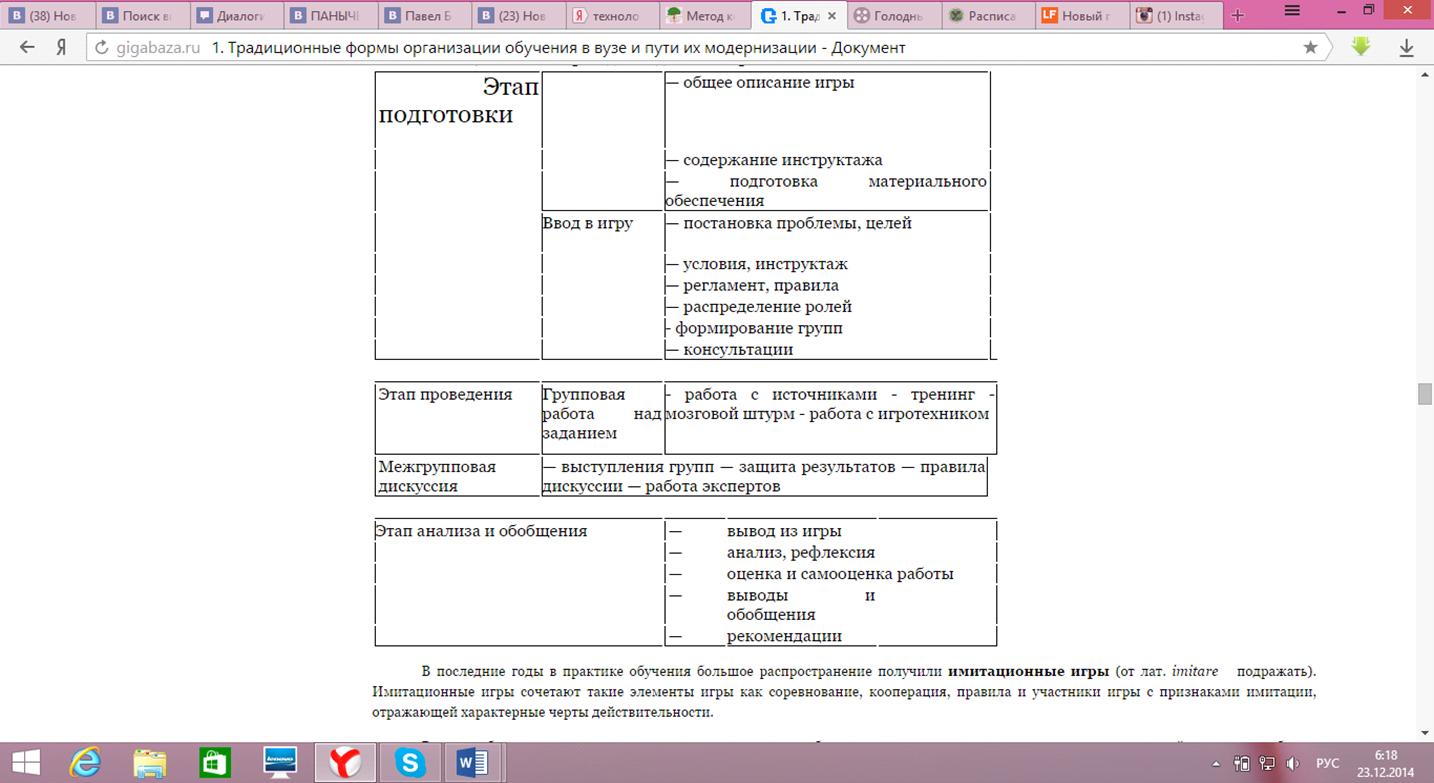Reload the gigabaza.ru page
The image size is (1434, 783).
pyautogui.click(x=100, y=47)
